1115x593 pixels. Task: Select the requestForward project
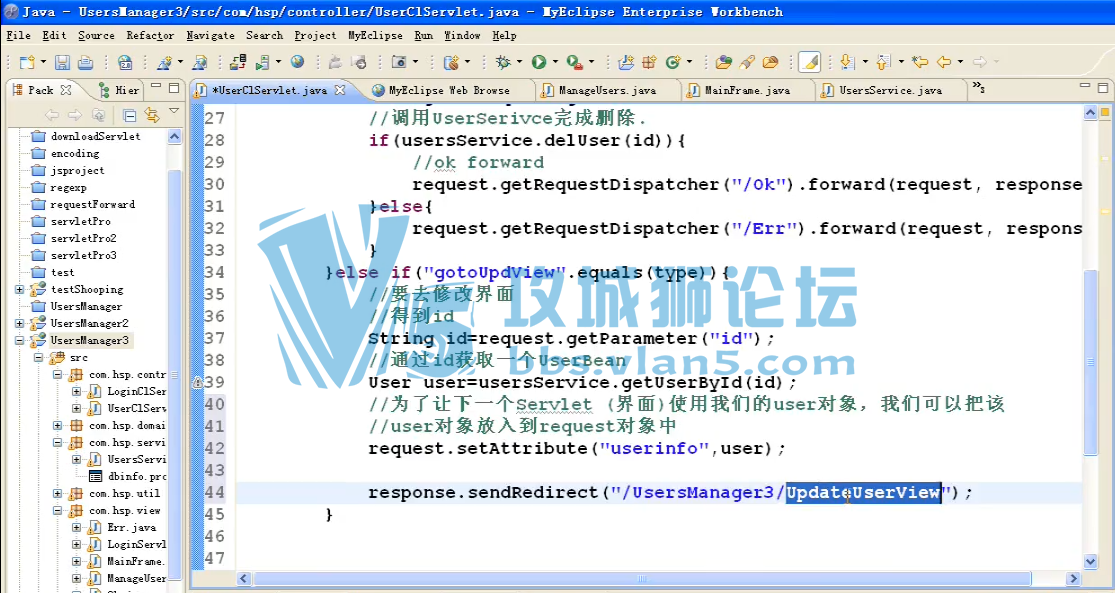[92, 204]
